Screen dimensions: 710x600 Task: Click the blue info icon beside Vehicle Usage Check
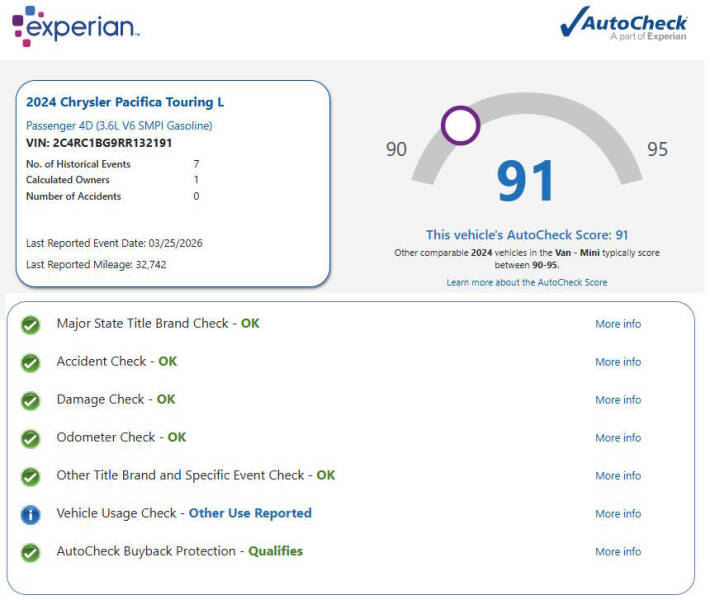coord(30,515)
